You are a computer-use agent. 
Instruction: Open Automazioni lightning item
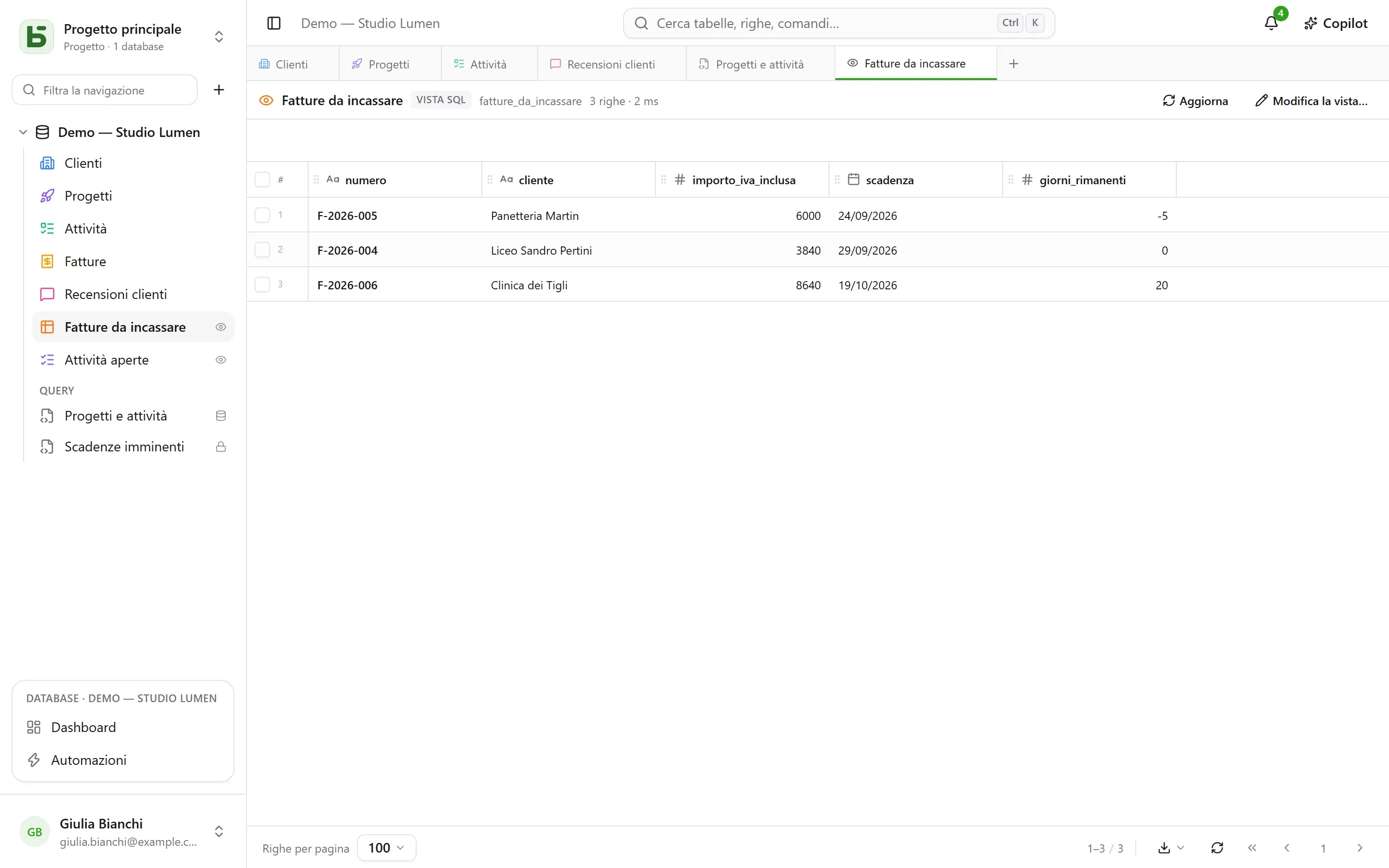point(123,760)
